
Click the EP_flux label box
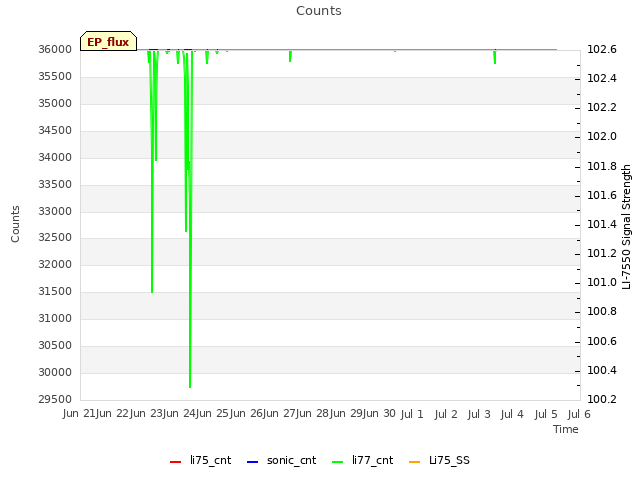pos(108,41)
